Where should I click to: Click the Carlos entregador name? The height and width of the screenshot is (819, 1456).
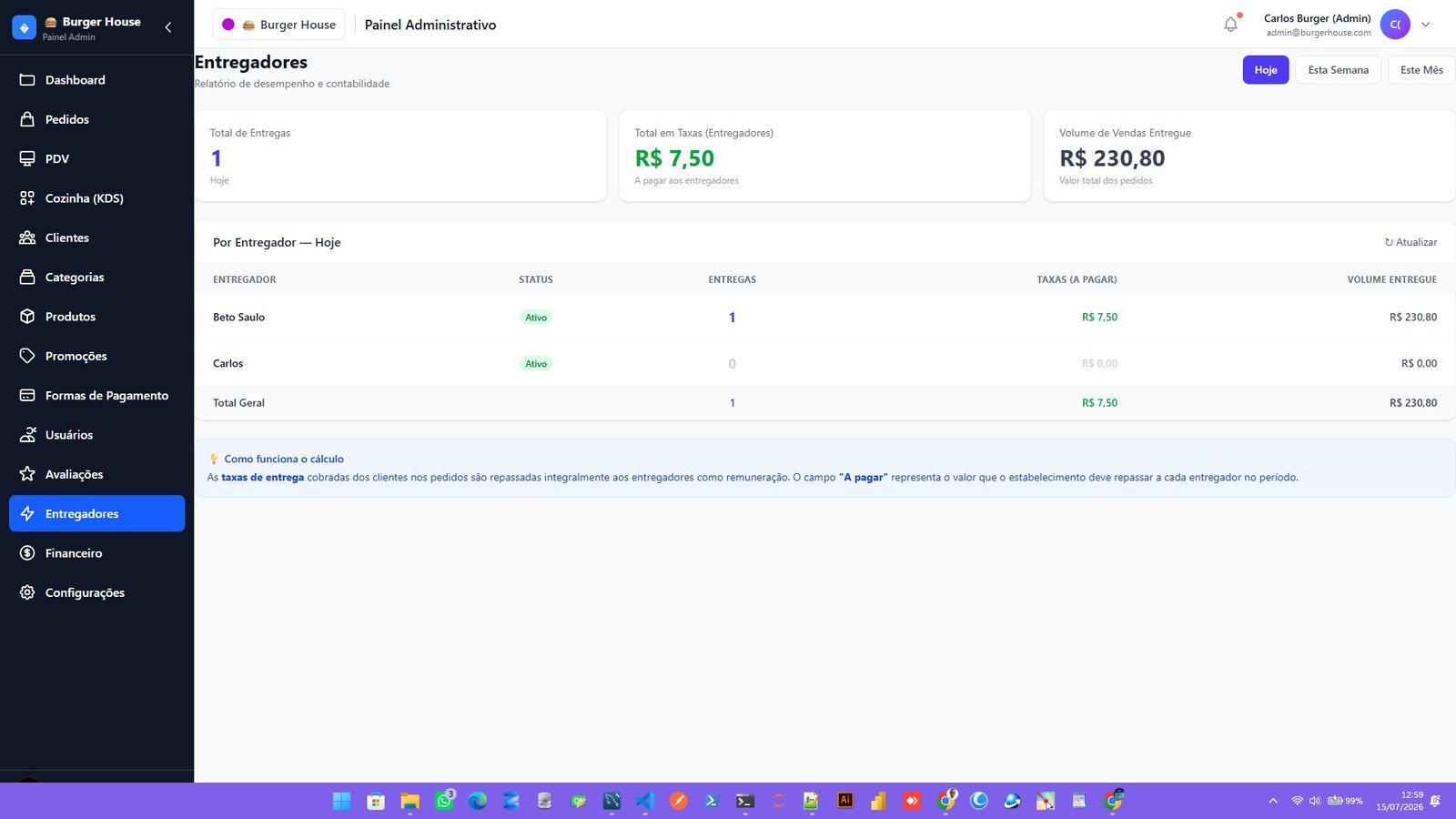pyautogui.click(x=227, y=363)
